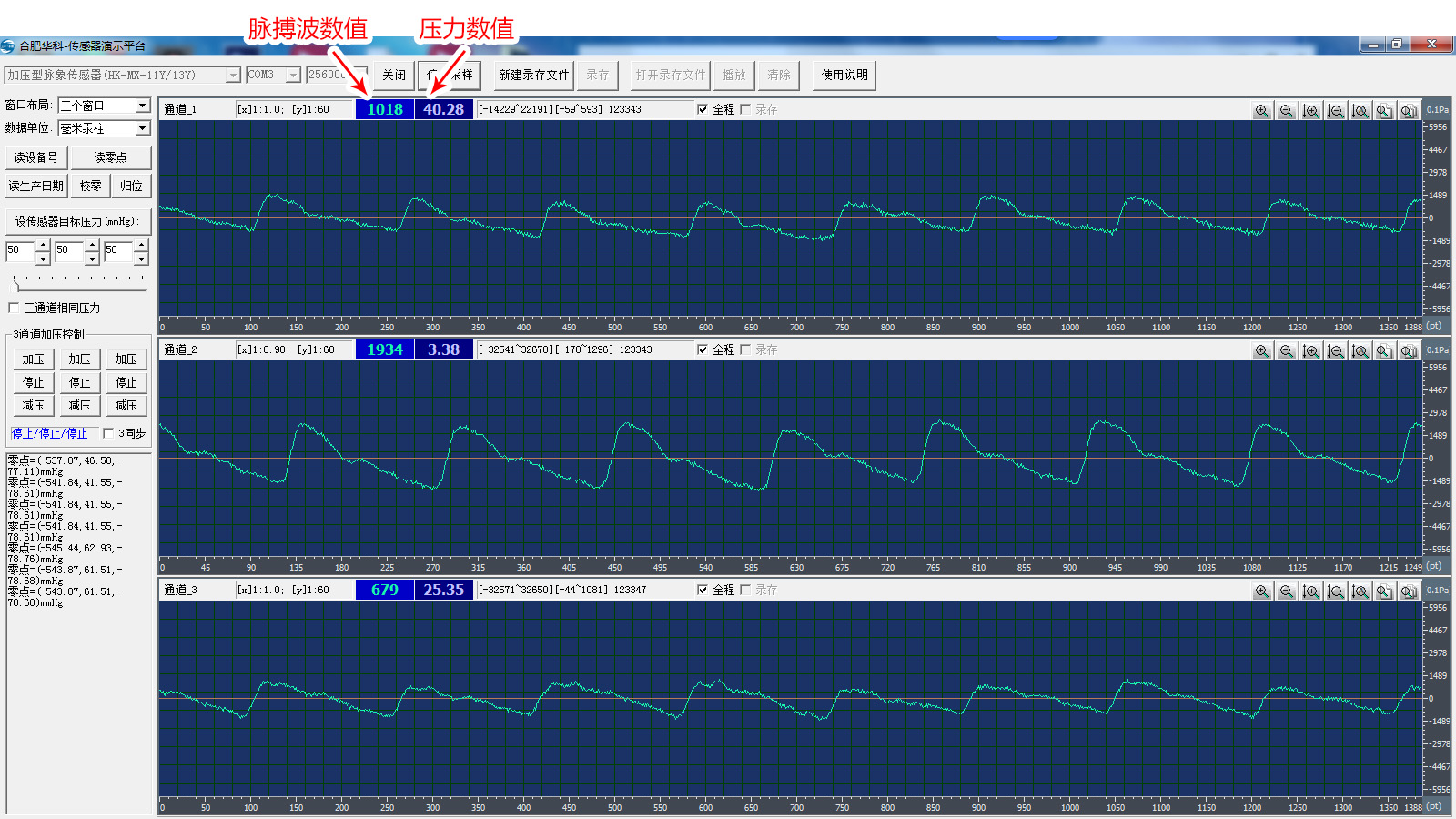
Task: Click vertical zoom-out icon in 通道_2 toolbar
Action: click(x=1335, y=350)
